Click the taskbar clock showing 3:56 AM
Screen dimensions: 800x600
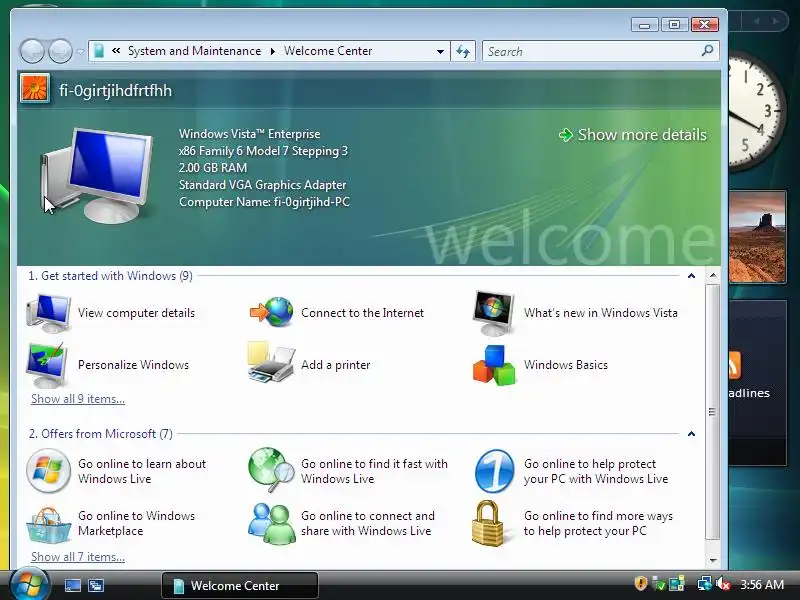tap(762, 584)
